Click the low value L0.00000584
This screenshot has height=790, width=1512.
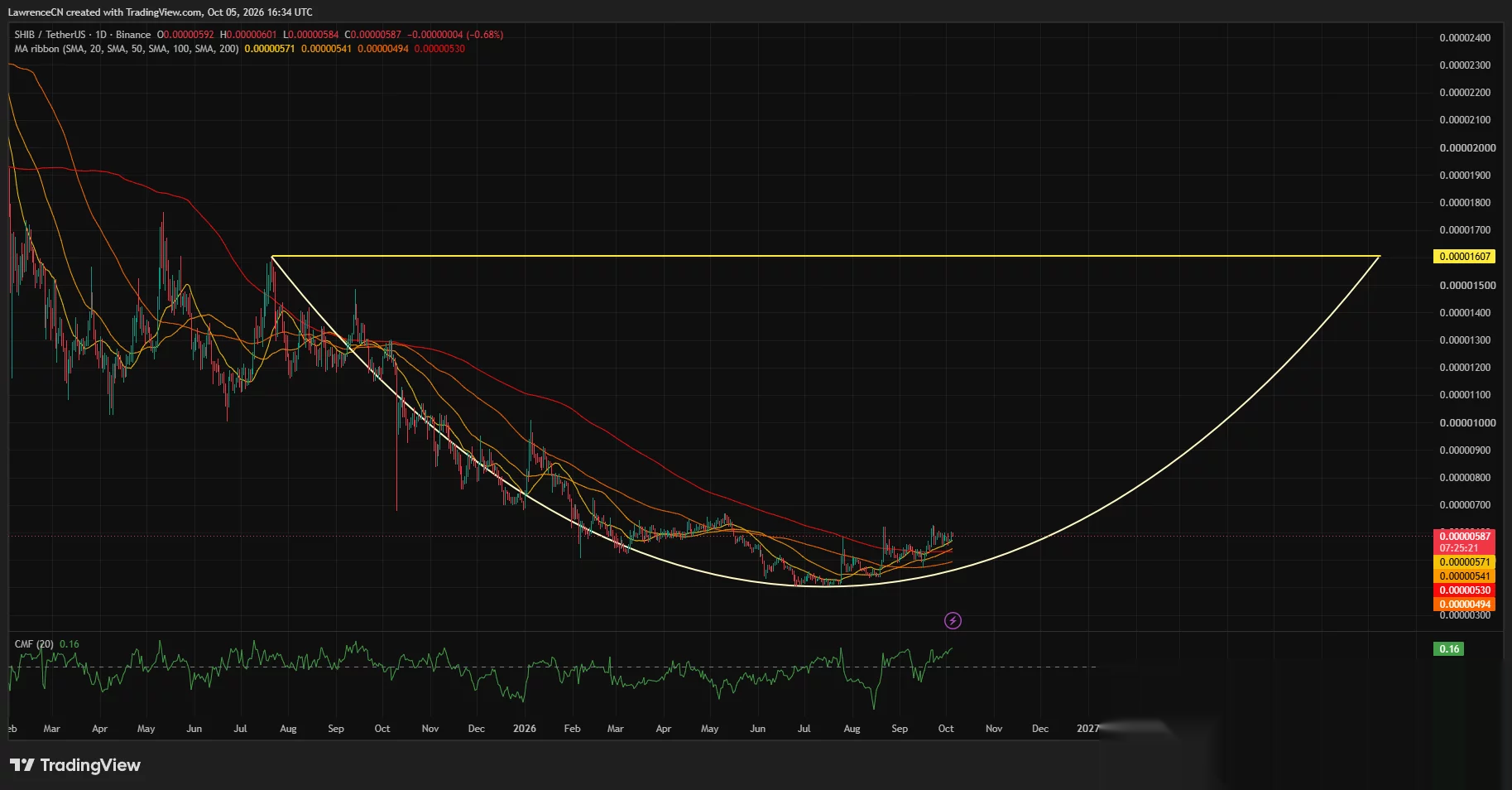coord(310,35)
